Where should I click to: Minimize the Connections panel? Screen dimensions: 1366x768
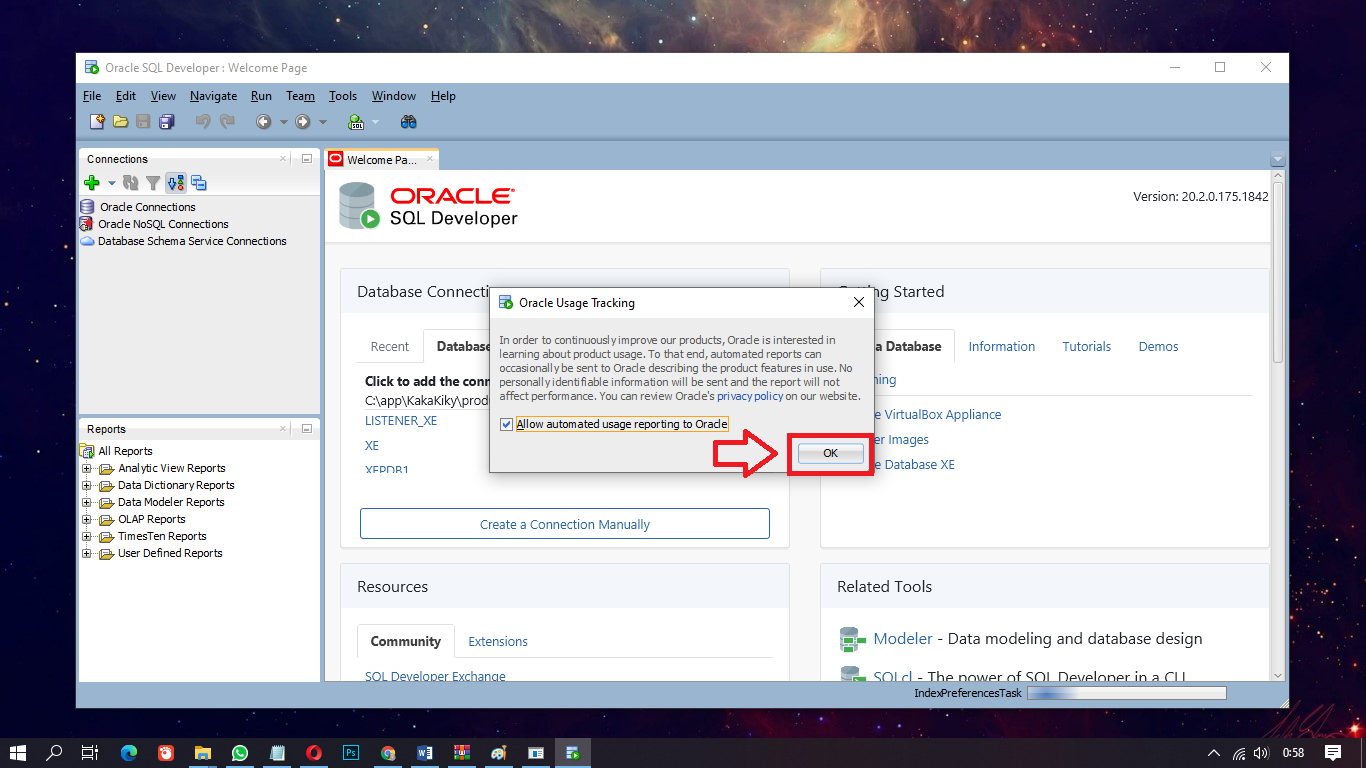306,159
